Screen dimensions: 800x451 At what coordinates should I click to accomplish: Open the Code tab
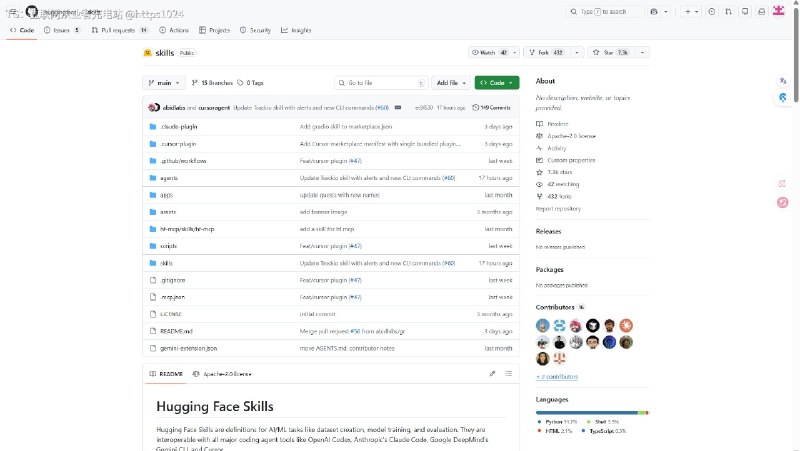click(x=22, y=30)
